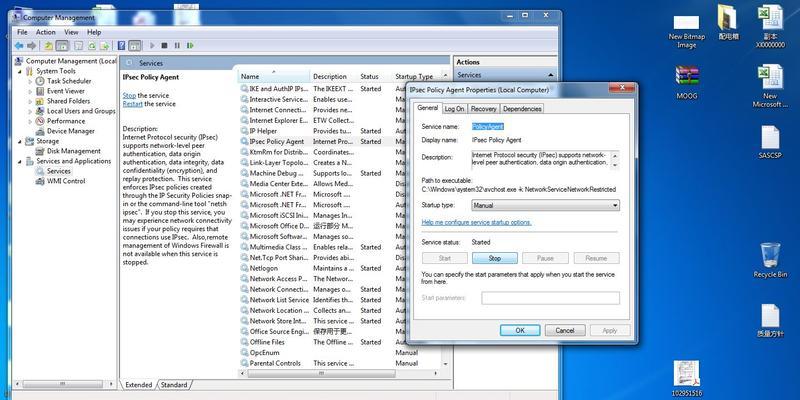Open the SASCSP file on desktop
The width and height of the screenshot is (800, 400).
tap(770, 142)
